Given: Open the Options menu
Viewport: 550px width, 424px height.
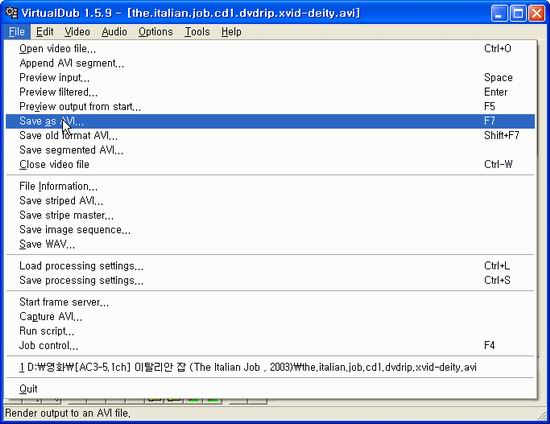Looking at the screenshot, I should [155, 32].
